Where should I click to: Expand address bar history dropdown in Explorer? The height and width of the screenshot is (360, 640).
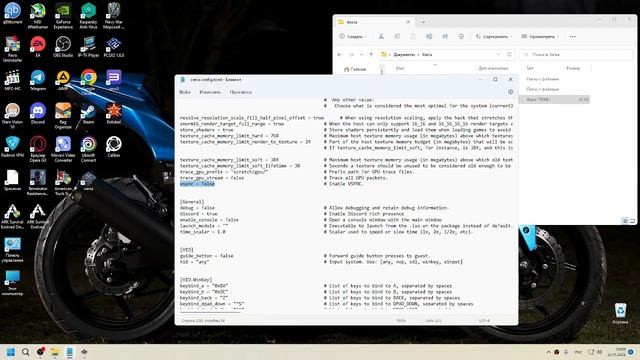498,54
